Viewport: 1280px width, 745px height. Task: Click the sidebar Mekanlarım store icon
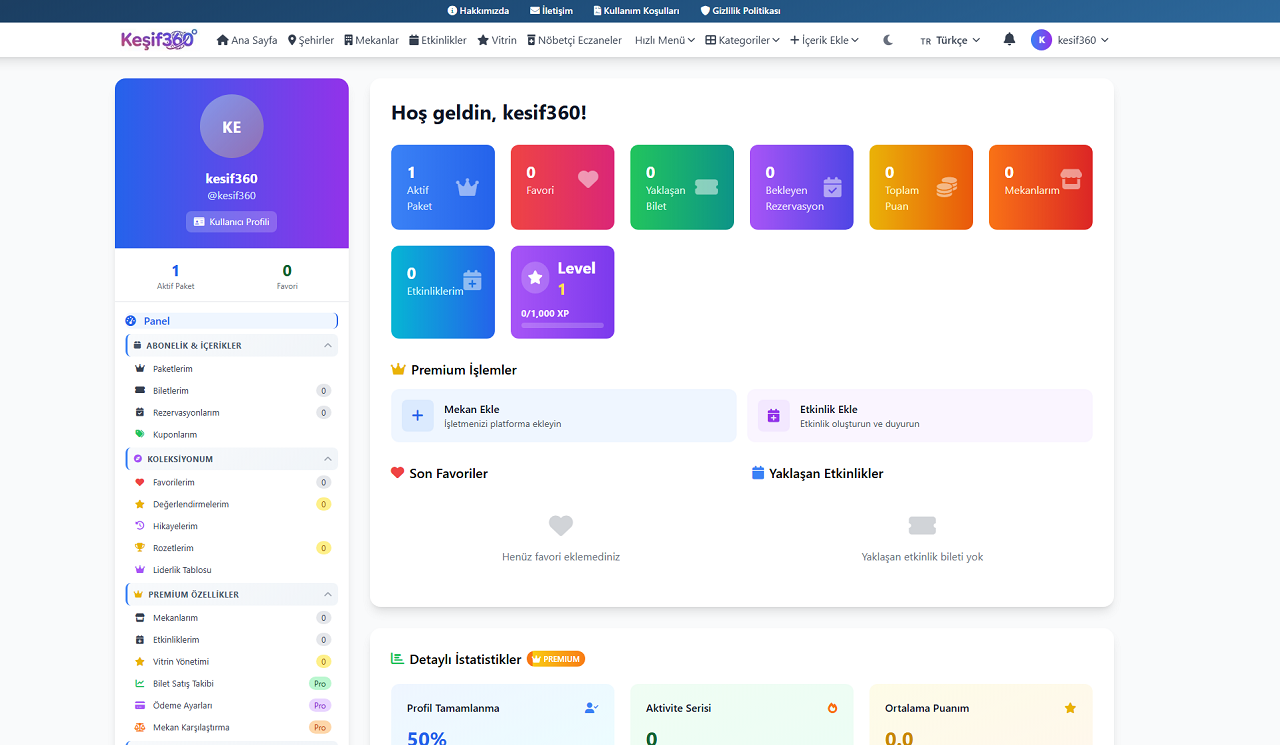(140, 618)
